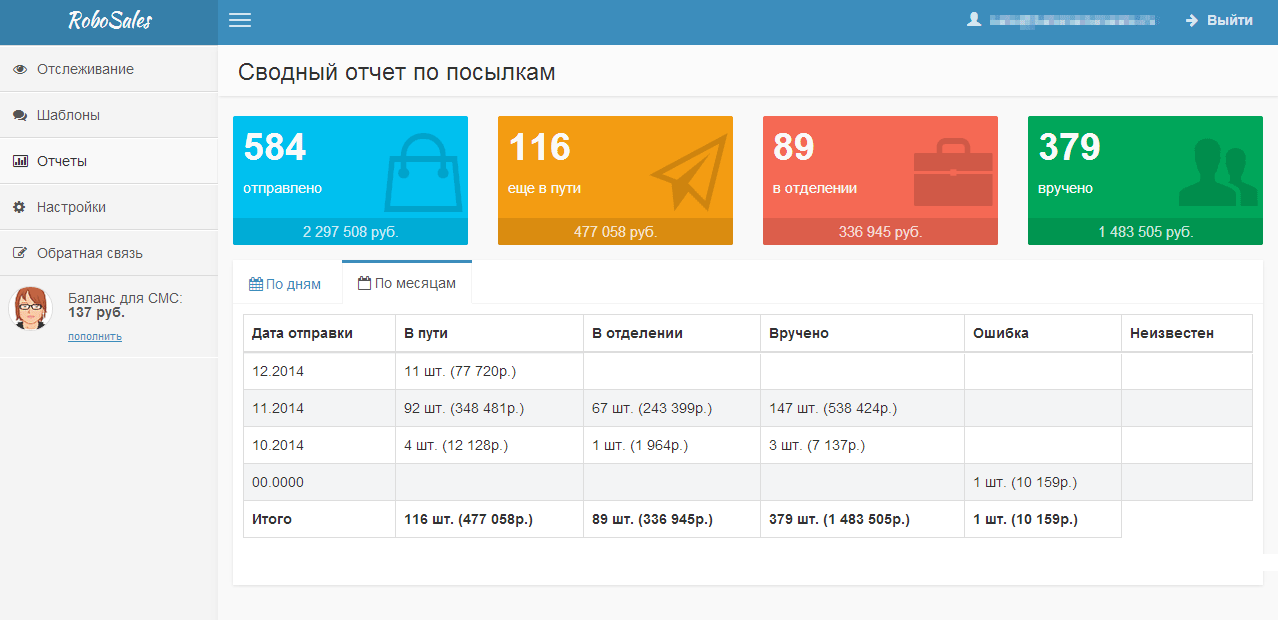1278x620 pixels.
Task: Toggle the hamburger sidebar menu icon
Action: point(240,20)
